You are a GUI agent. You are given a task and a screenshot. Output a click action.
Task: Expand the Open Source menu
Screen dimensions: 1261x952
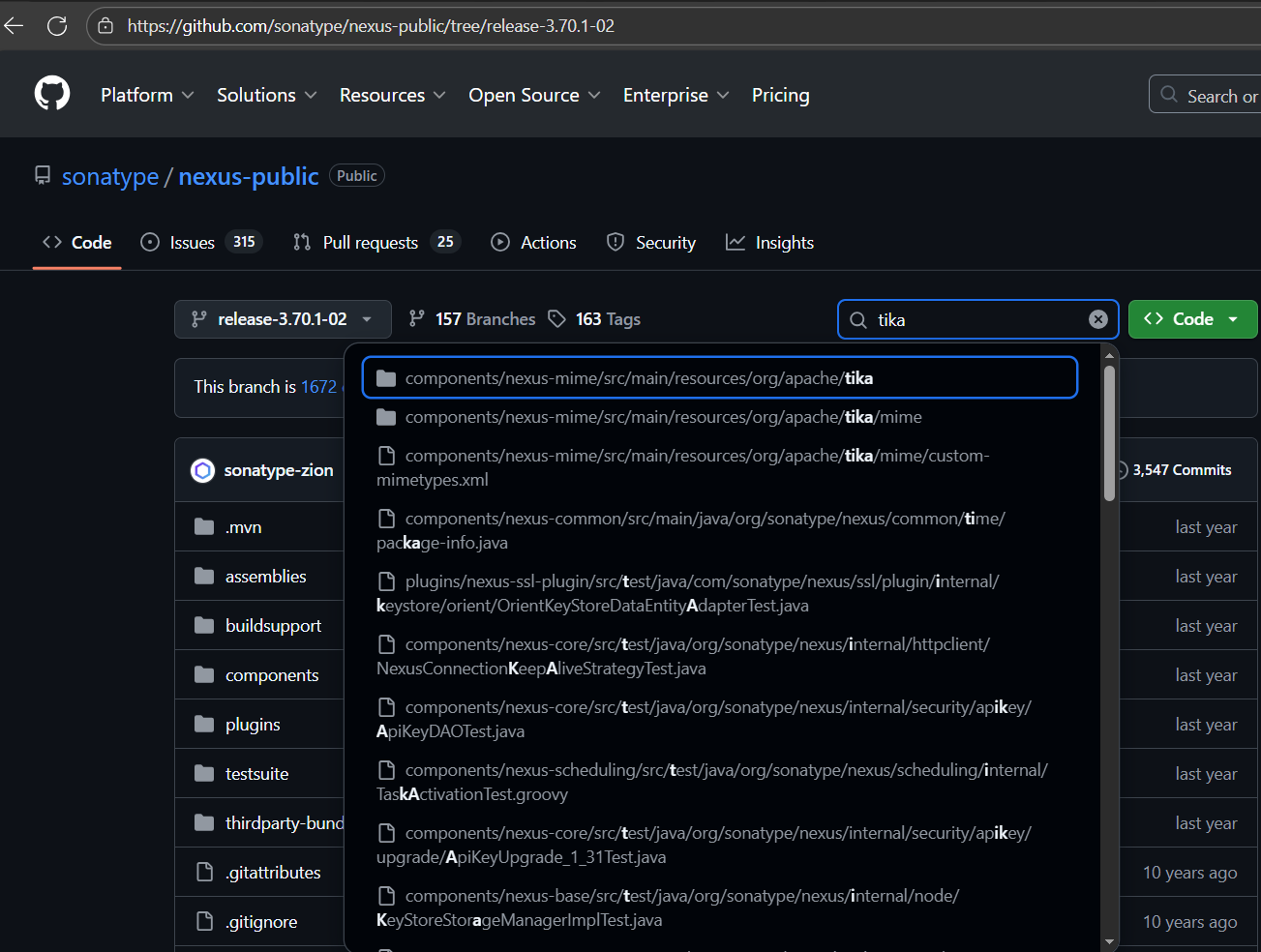pos(534,95)
